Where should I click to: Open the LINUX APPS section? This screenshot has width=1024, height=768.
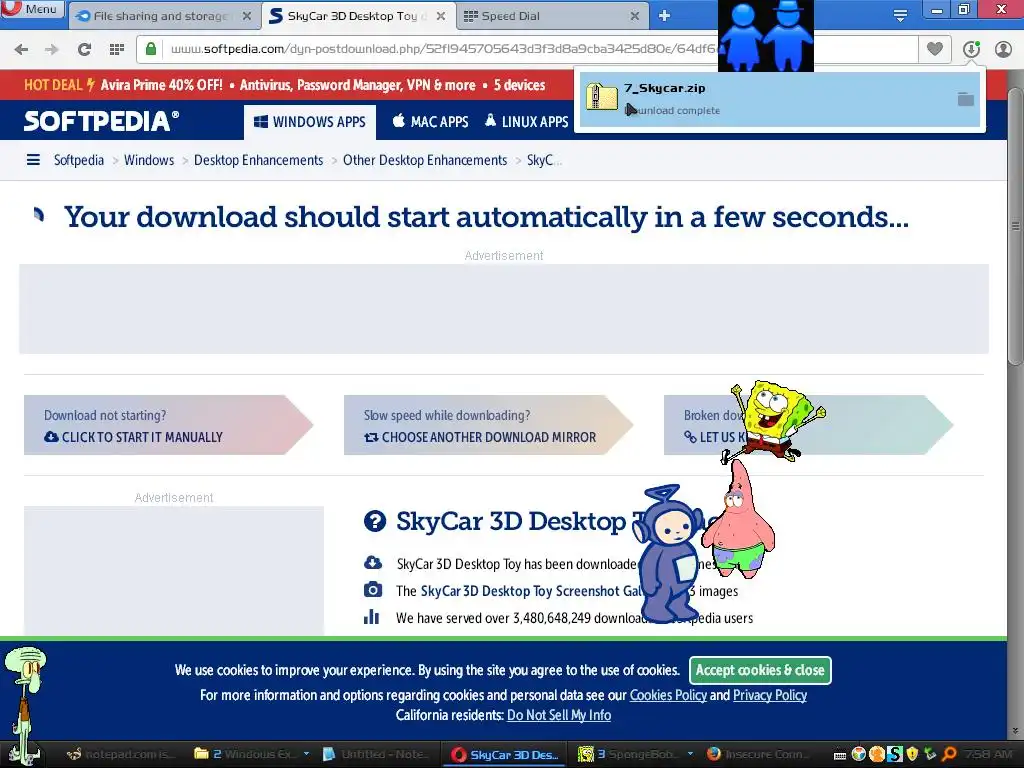click(x=526, y=122)
